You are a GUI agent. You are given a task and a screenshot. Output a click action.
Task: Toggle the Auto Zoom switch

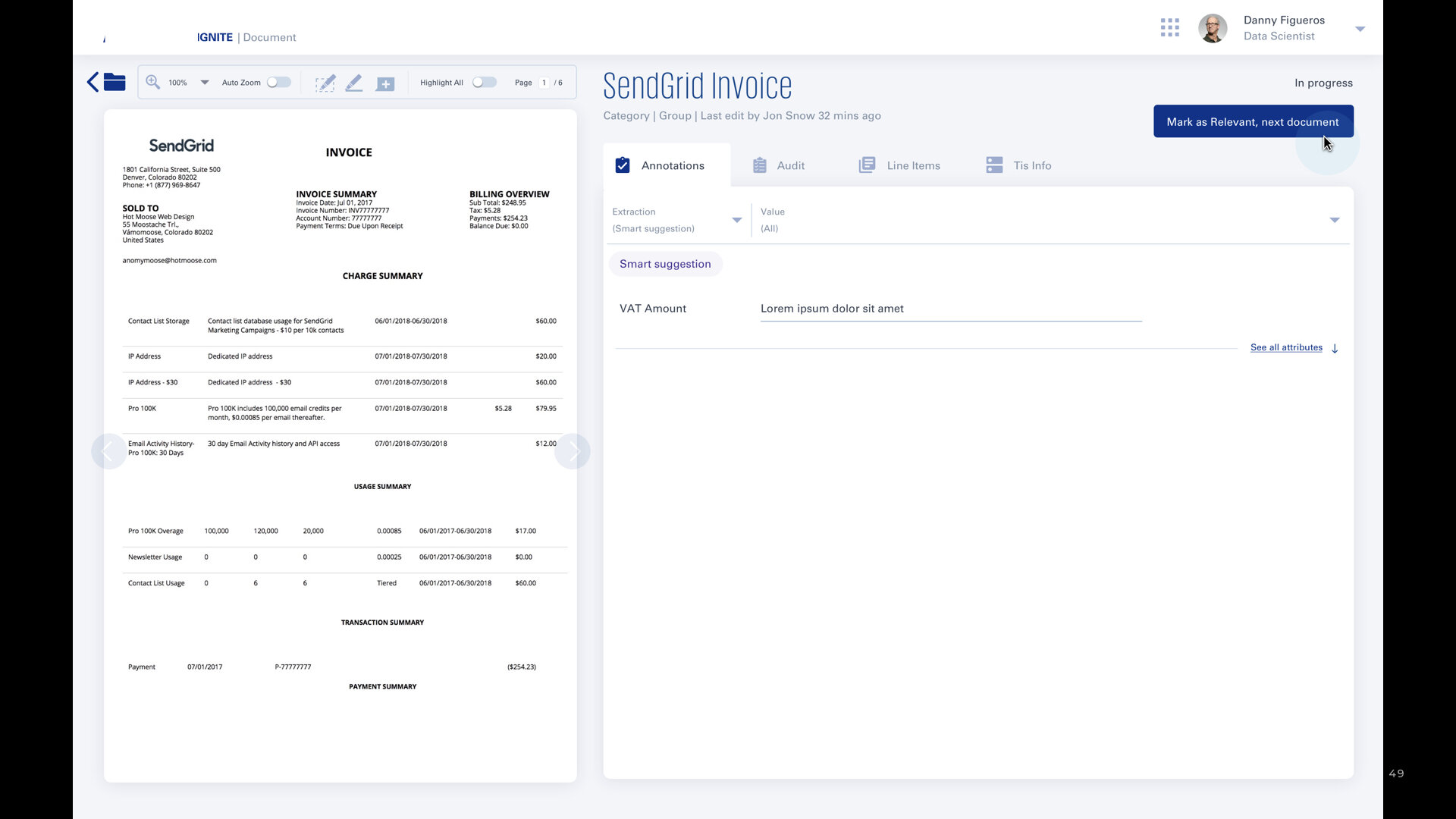278,83
